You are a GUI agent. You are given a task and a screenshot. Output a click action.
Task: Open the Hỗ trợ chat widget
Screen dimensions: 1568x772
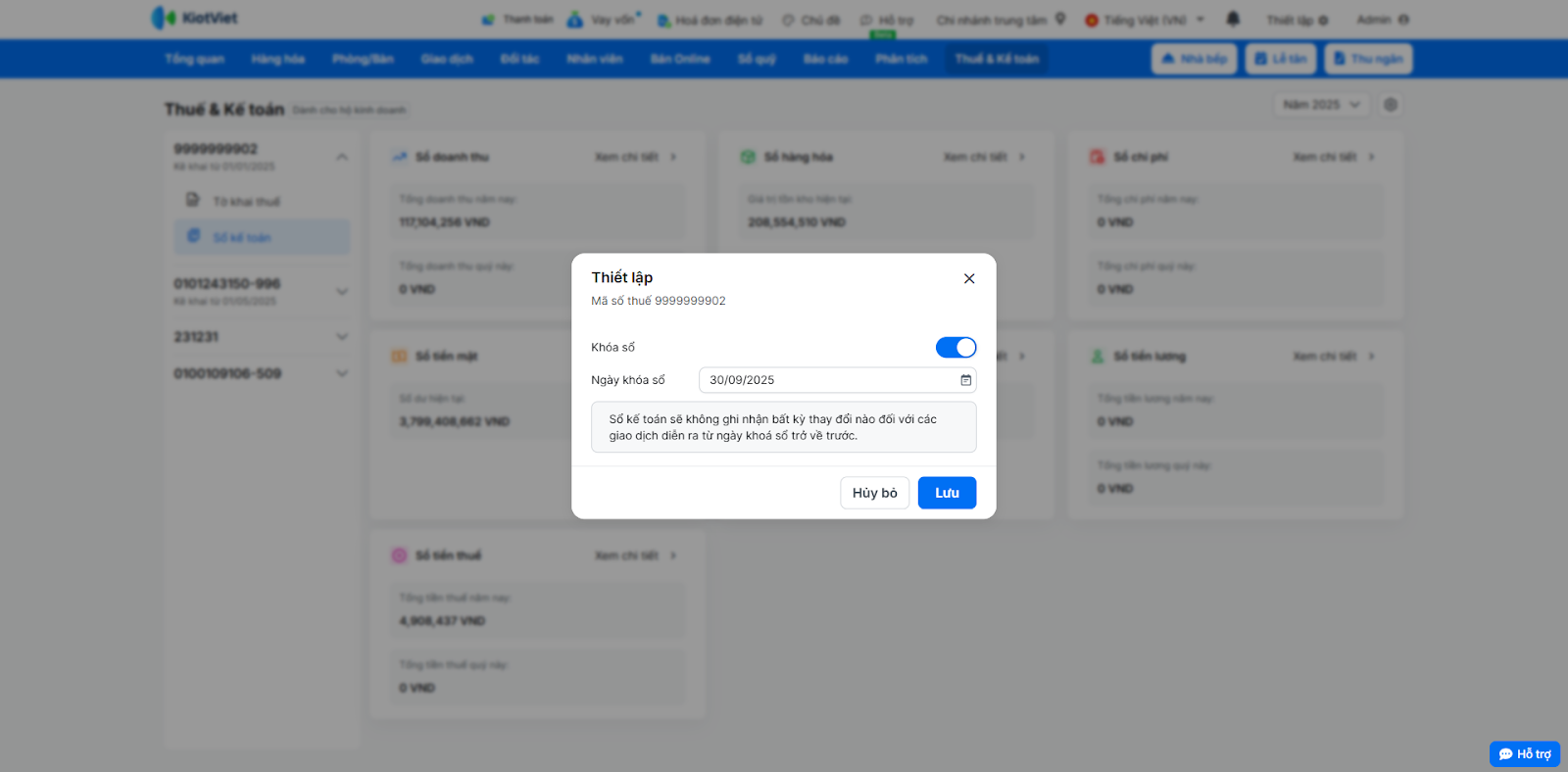tap(1525, 754)
